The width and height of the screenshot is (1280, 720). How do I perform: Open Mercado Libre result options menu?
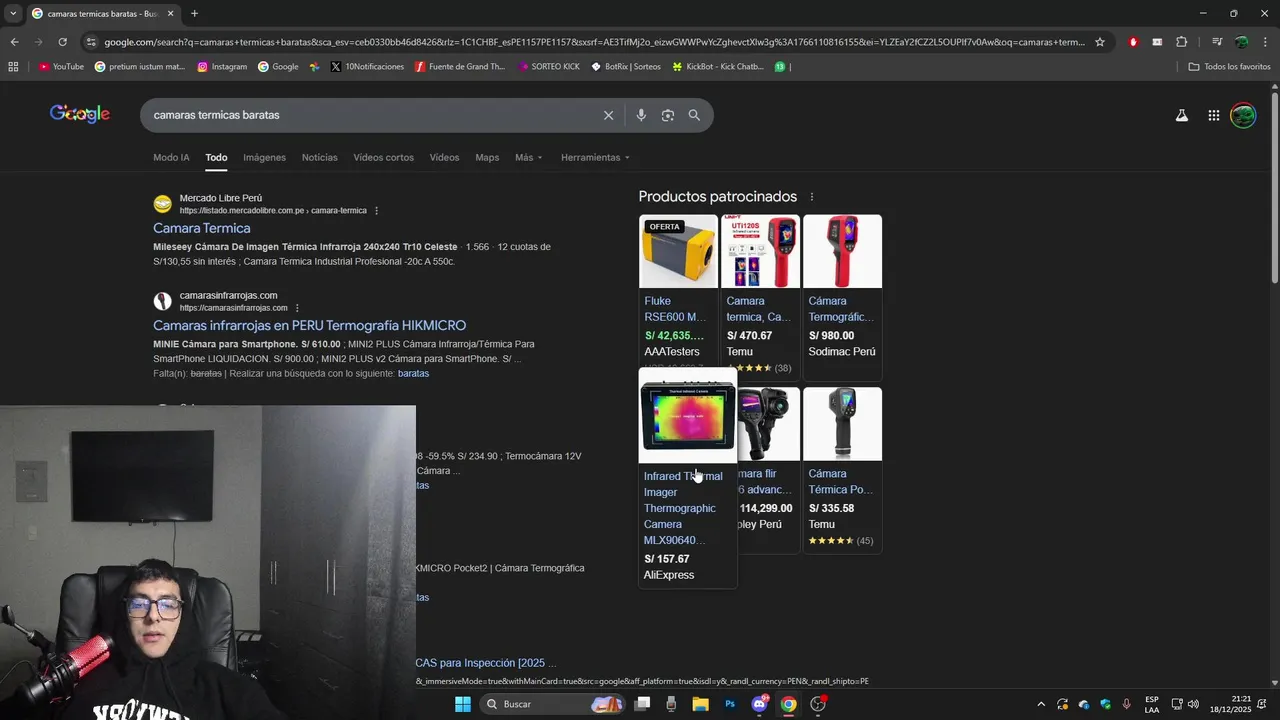[376, 211]
